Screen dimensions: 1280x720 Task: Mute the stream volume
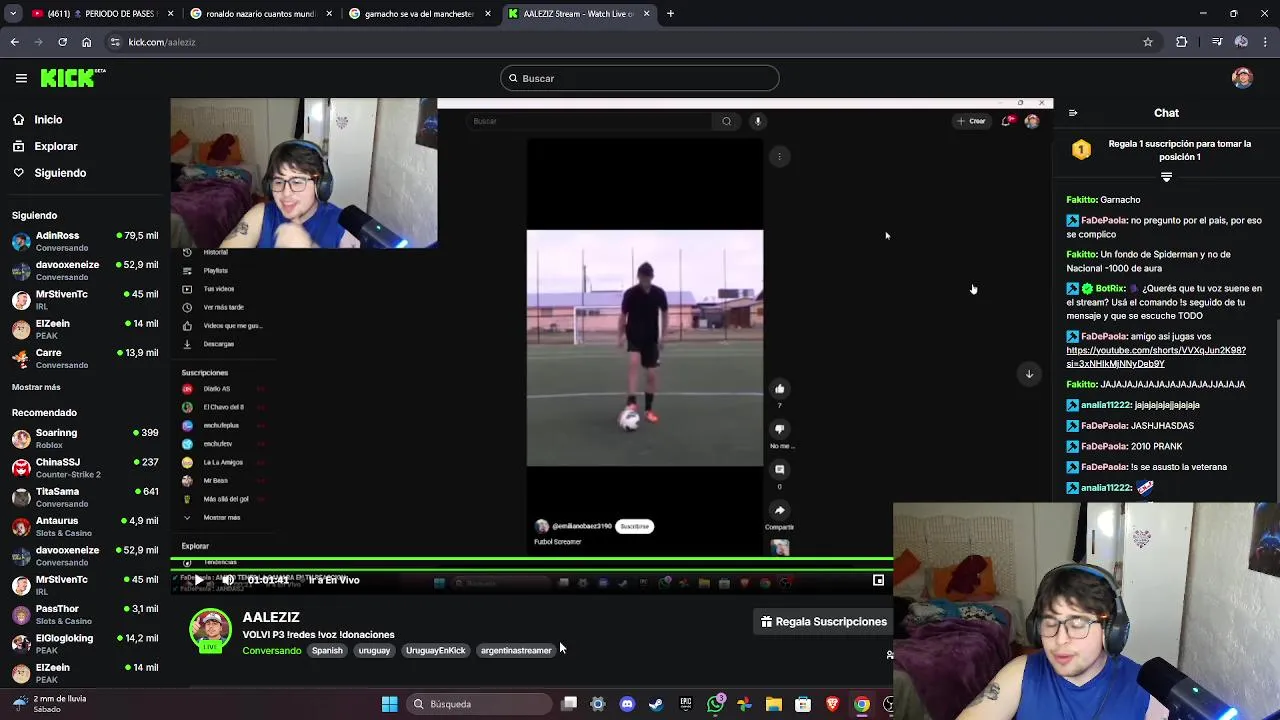228,580
